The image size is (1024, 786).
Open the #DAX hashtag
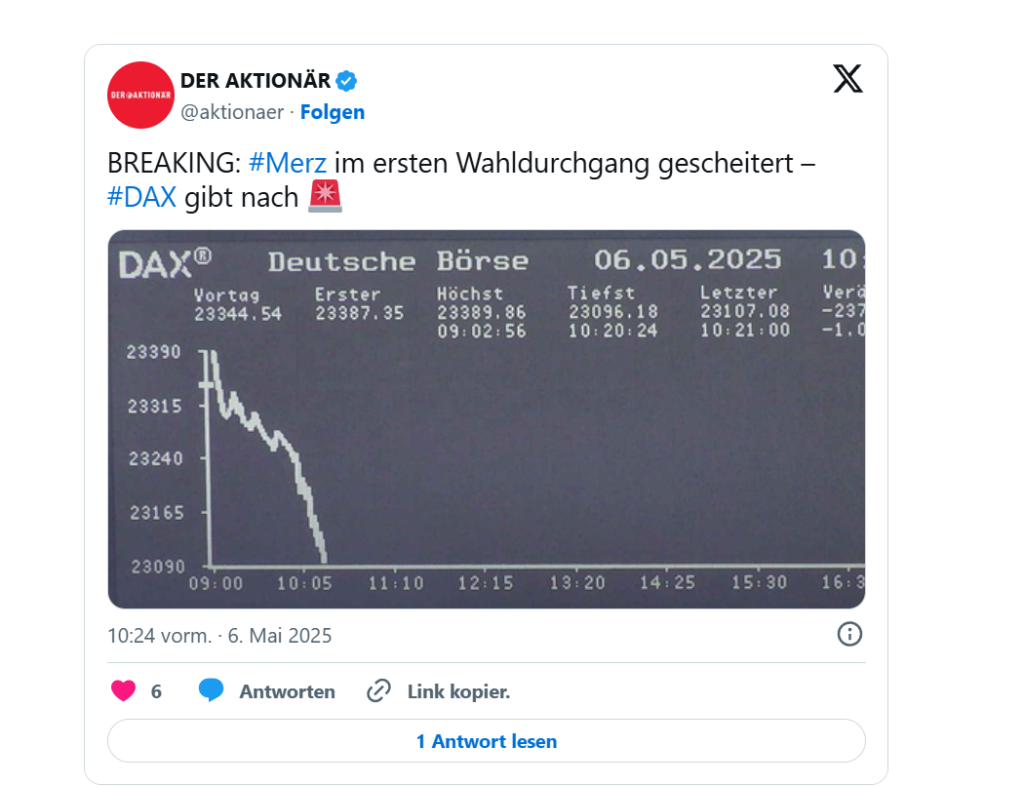[142, 196]
